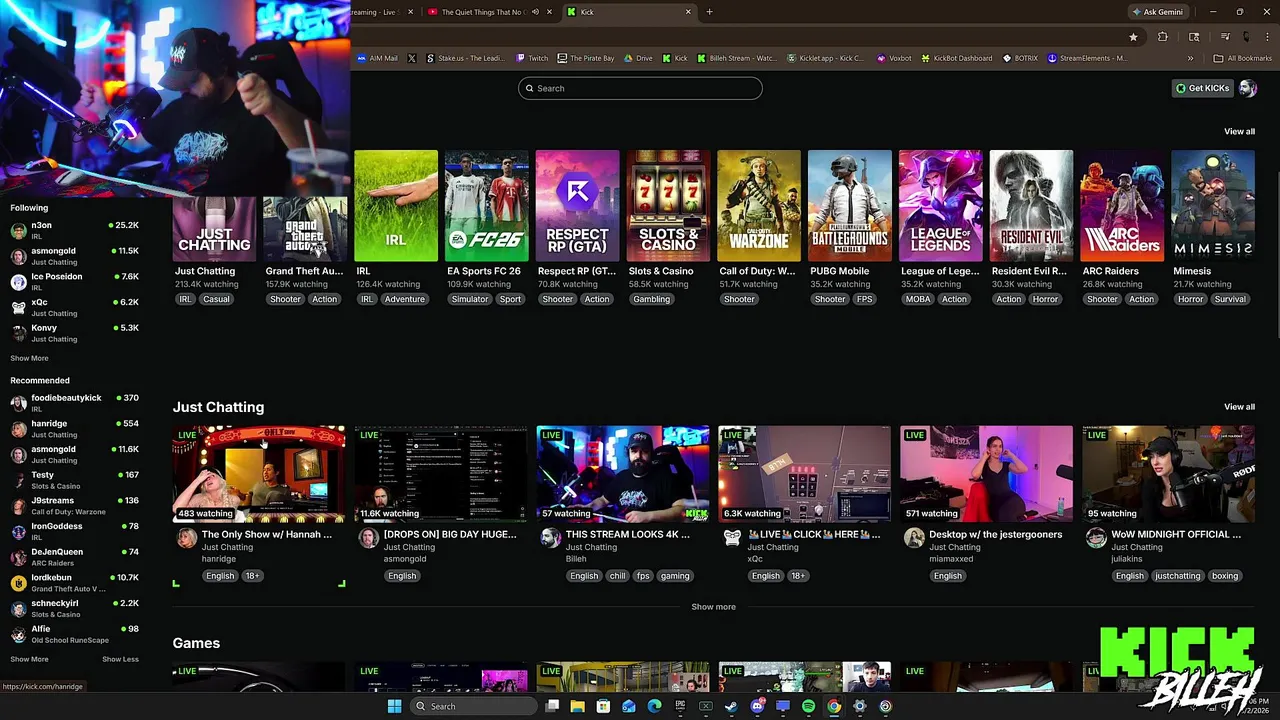
Task: Open juliakins WoW MIDNIGHT stream thumbnail
Action: click(1169, 474)
